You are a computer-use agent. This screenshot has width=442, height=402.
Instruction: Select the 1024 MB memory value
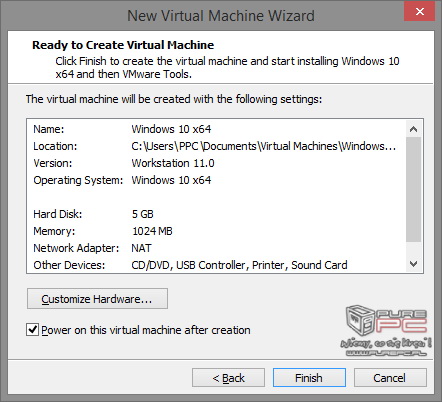coord(152,231)
